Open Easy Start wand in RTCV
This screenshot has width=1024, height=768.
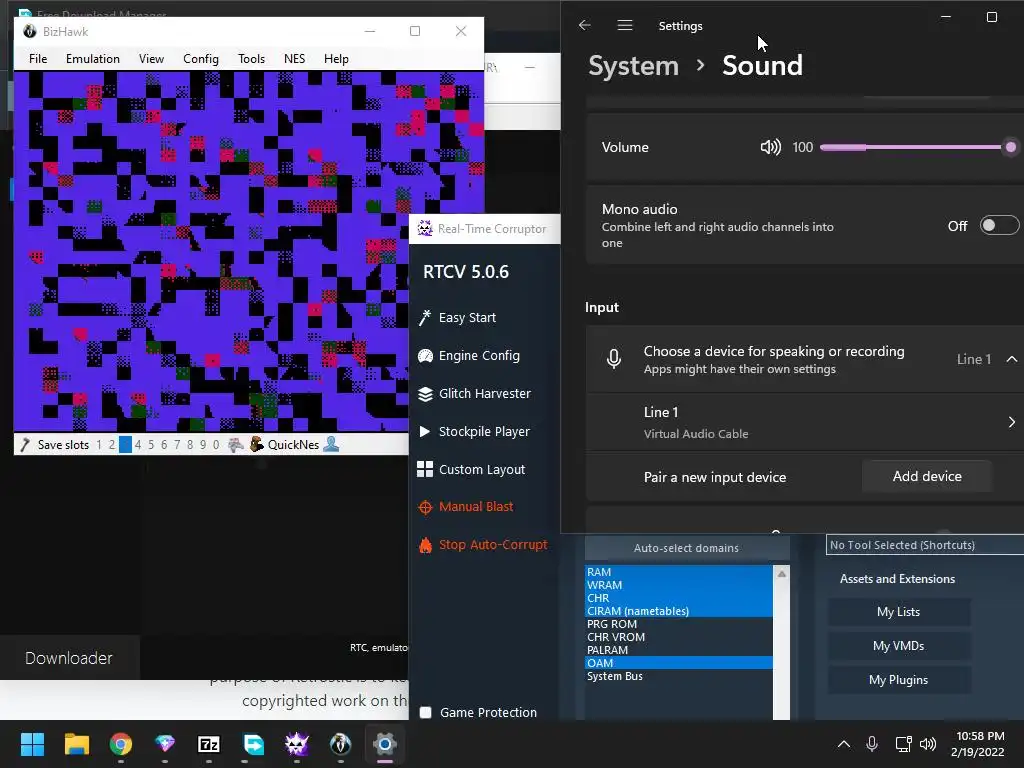click(424, 317)
